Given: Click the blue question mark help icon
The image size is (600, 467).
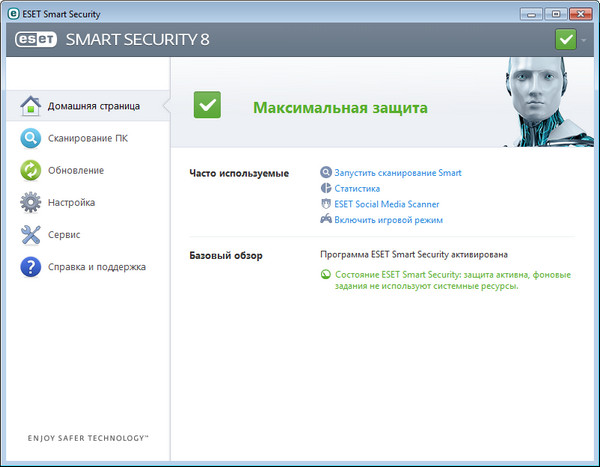Looking at the screenshot, I should [x=30, y=266].
